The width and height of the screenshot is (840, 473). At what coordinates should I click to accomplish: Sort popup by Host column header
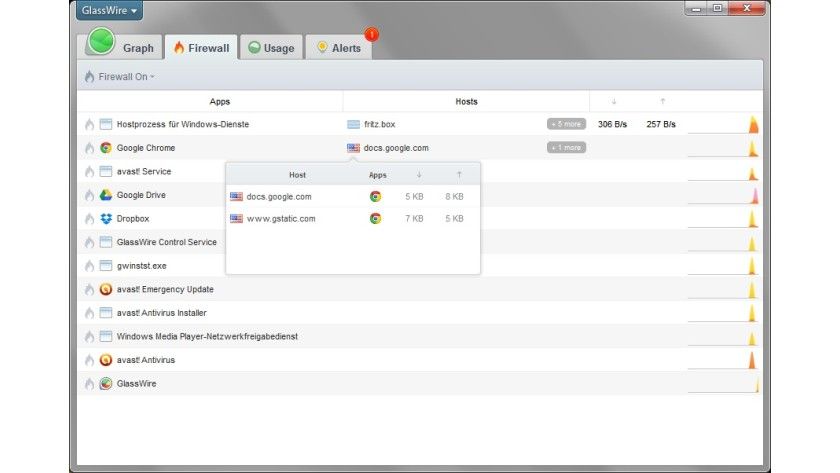coord(297,175)
